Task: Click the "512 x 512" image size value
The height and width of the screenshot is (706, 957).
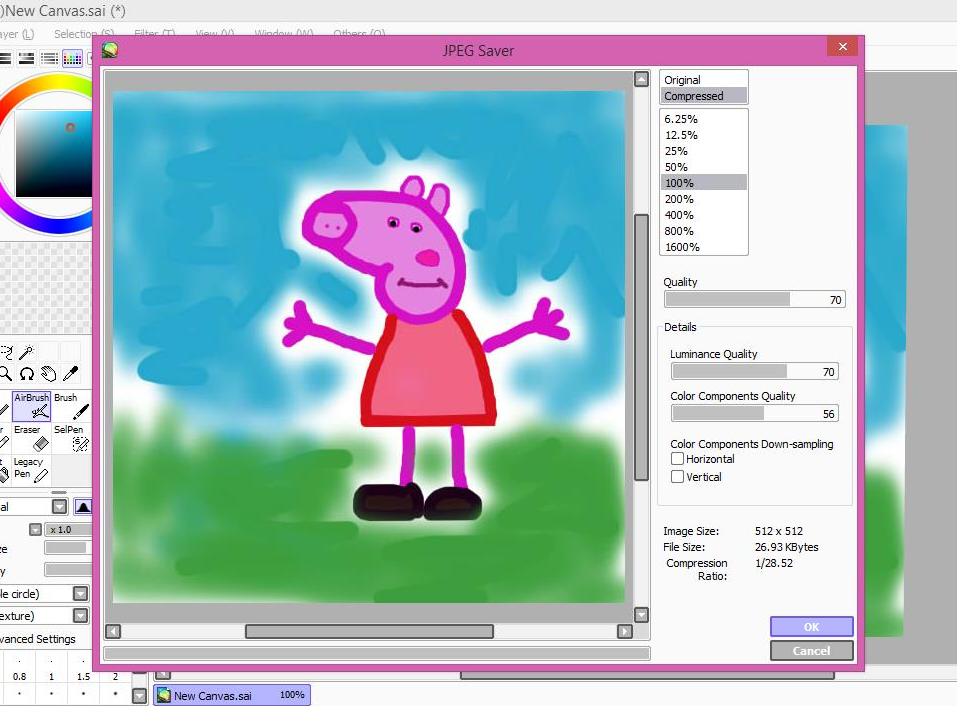Action: point(779,531)
